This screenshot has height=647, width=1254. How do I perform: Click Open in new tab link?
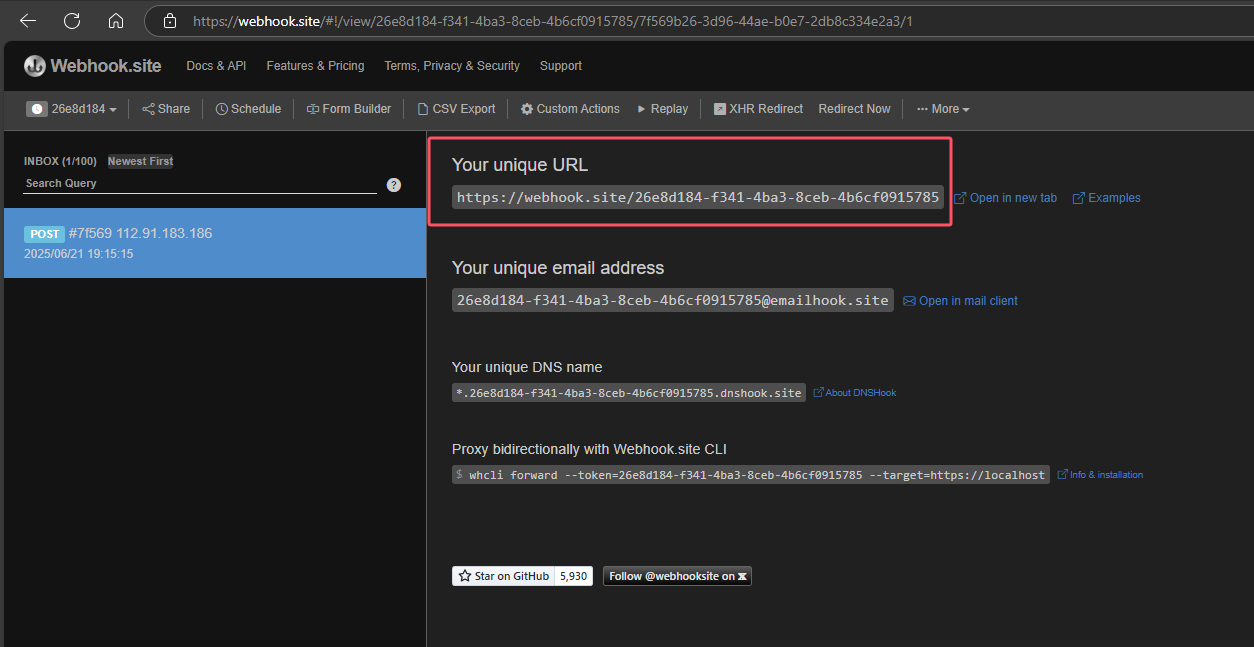pyautogui.click(x=1005, y=198)
